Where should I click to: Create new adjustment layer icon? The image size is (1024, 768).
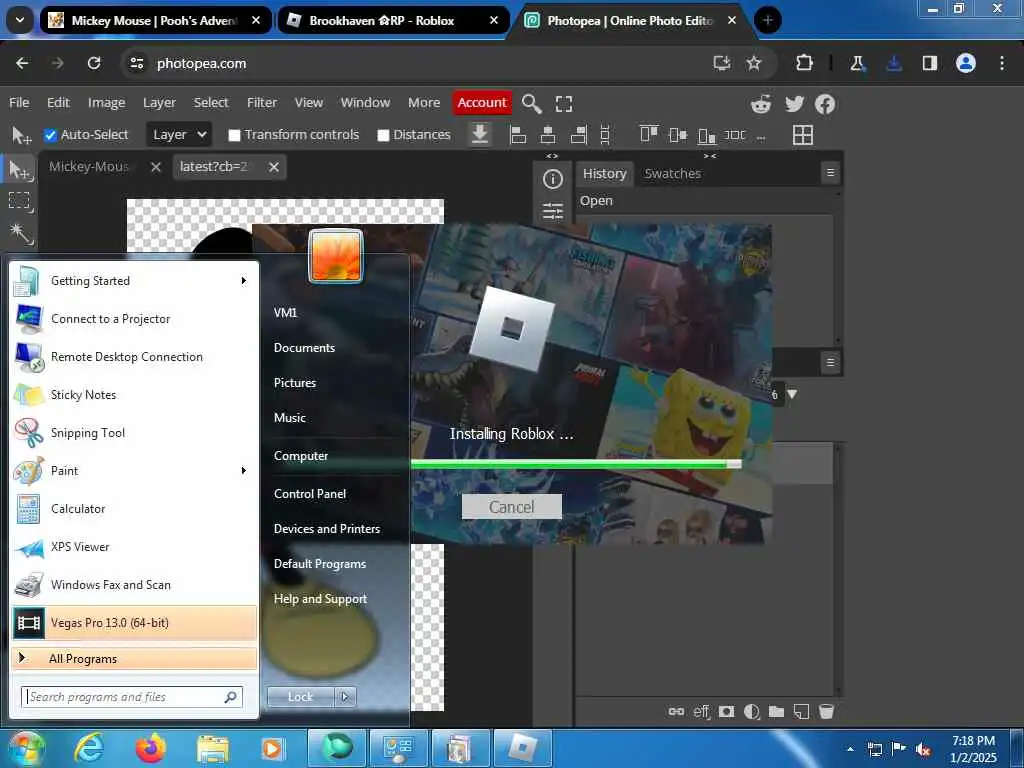[x=752, y=711]
